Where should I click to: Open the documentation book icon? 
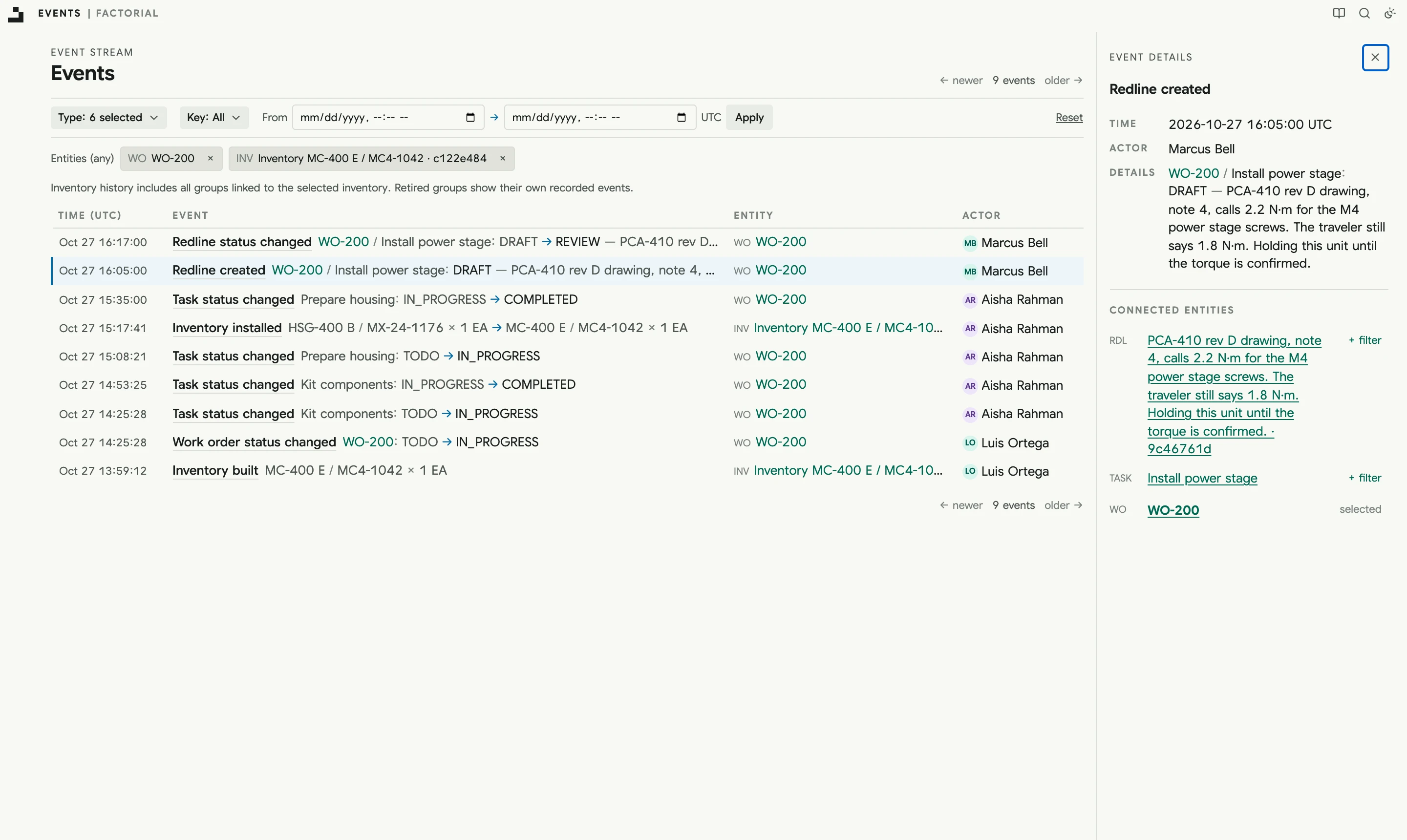[1339, 13]
